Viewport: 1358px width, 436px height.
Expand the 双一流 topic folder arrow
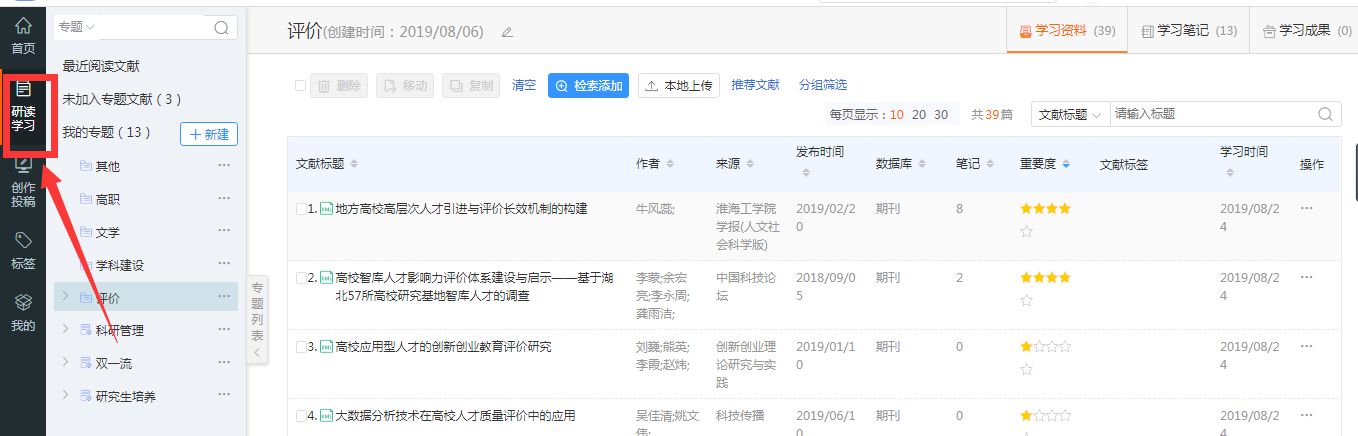(x=66, y=363)
